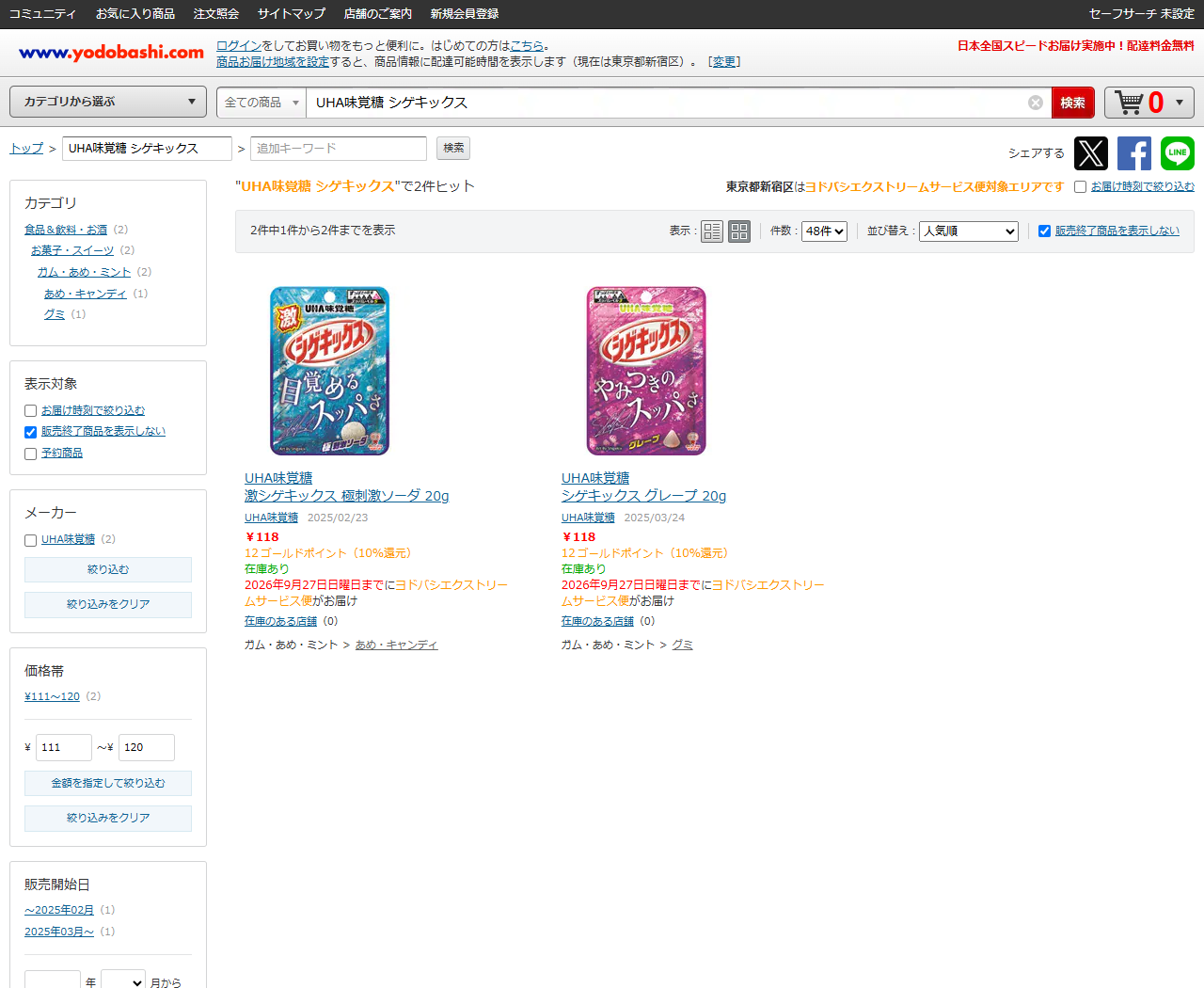Screen dimensions: 1204x988
Task: Switch to list view display
Action: 712,231
